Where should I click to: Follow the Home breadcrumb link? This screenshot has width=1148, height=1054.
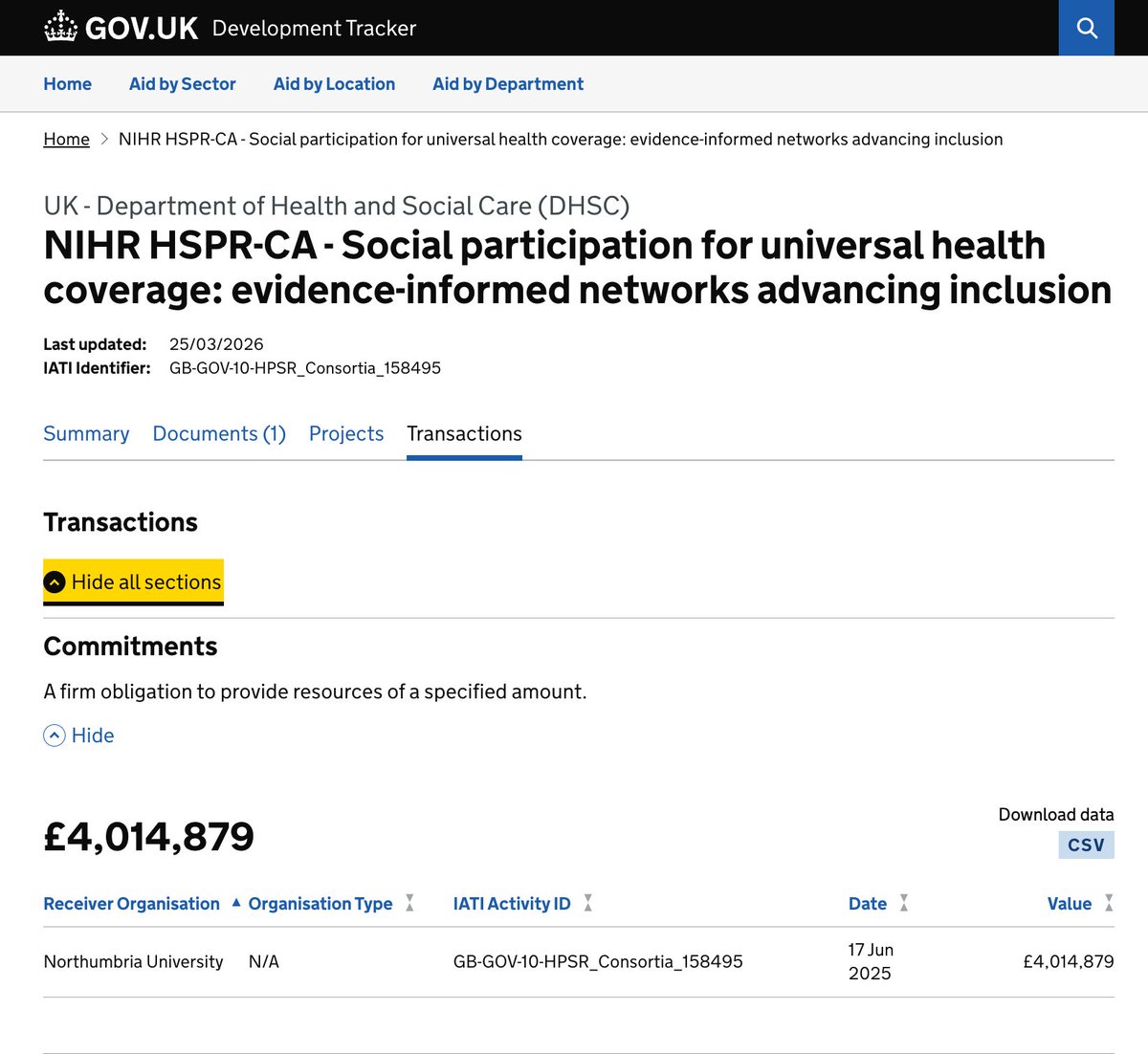pos(66,140)
